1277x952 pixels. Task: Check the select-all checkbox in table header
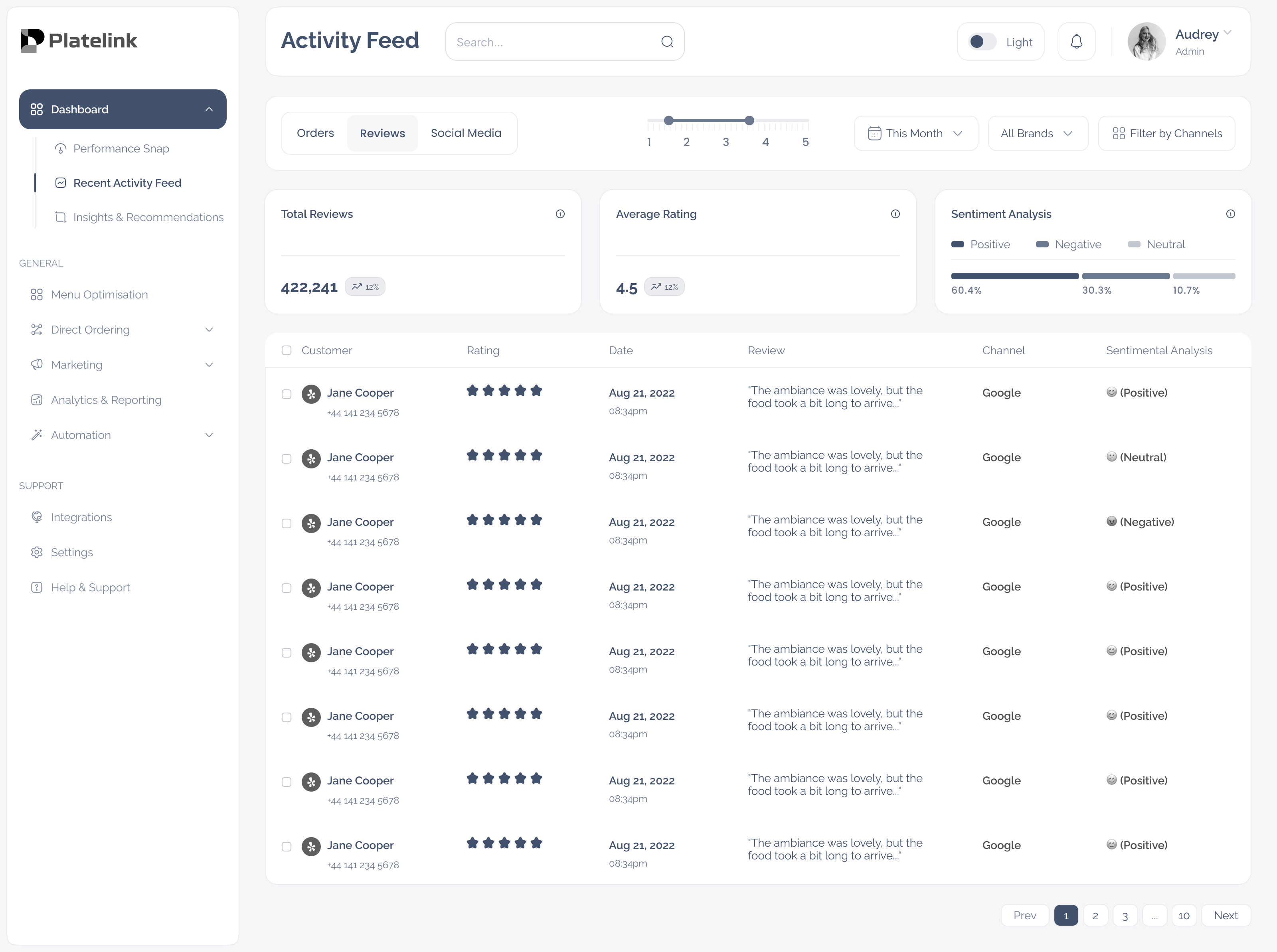click(x=287, y=350)
